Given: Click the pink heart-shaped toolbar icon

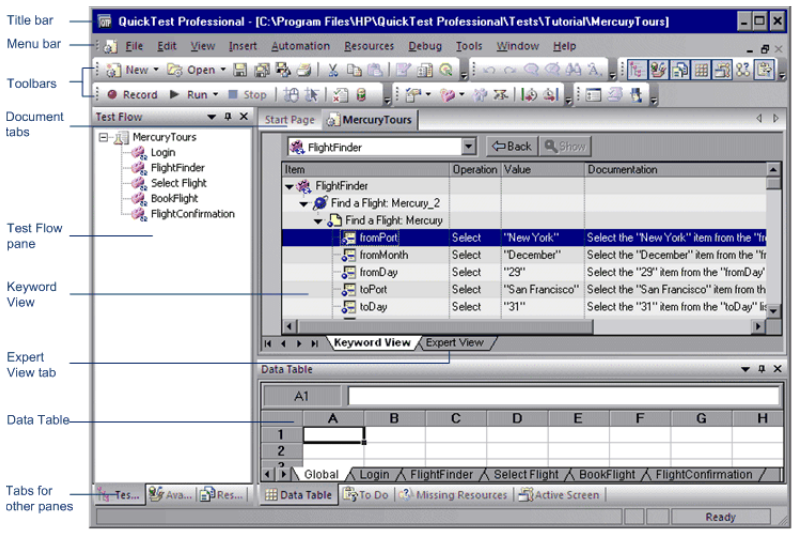Looking at the screenshot, I should (447, 95).
